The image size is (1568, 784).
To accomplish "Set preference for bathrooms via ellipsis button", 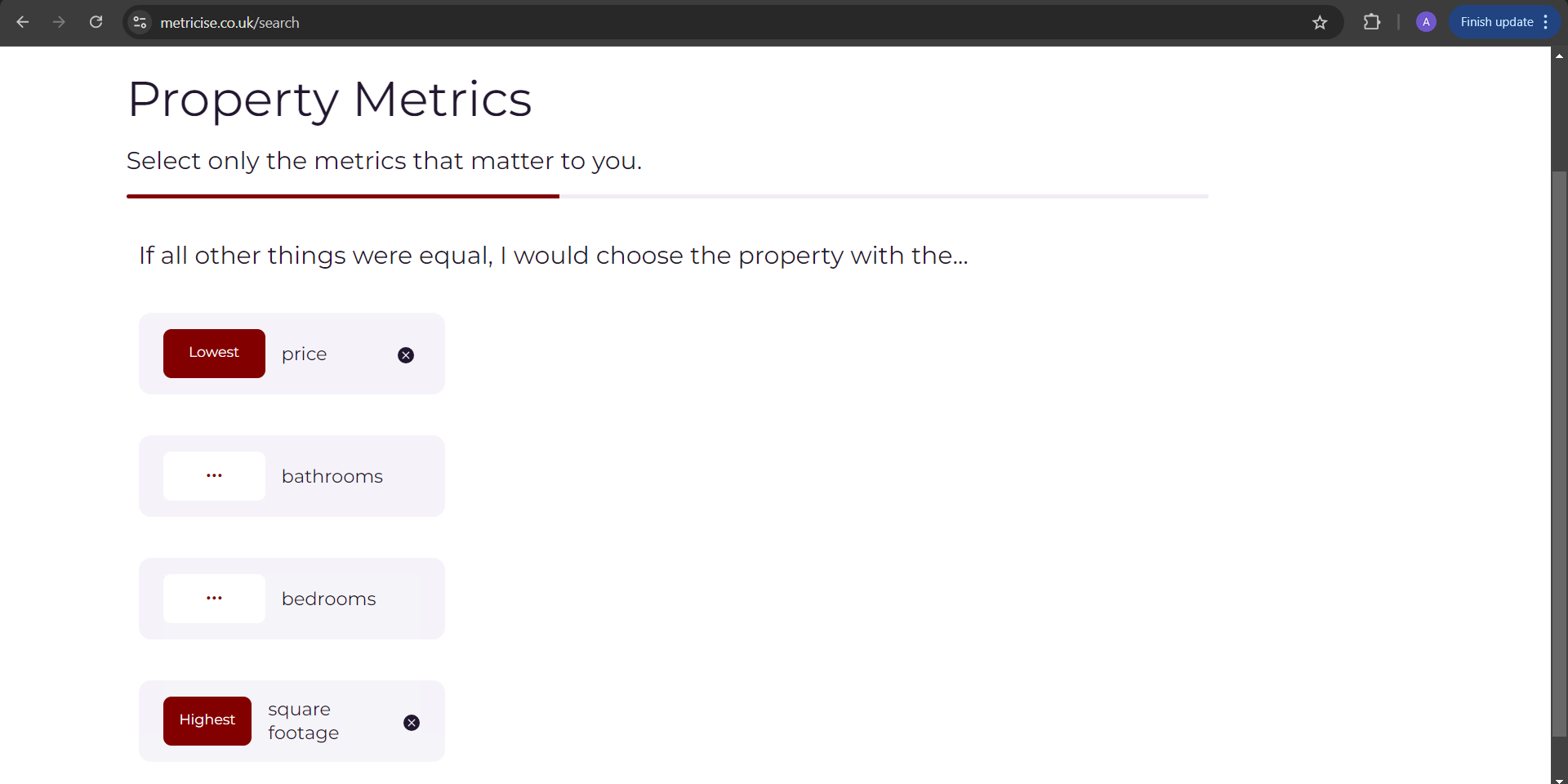I will [214, 476].
